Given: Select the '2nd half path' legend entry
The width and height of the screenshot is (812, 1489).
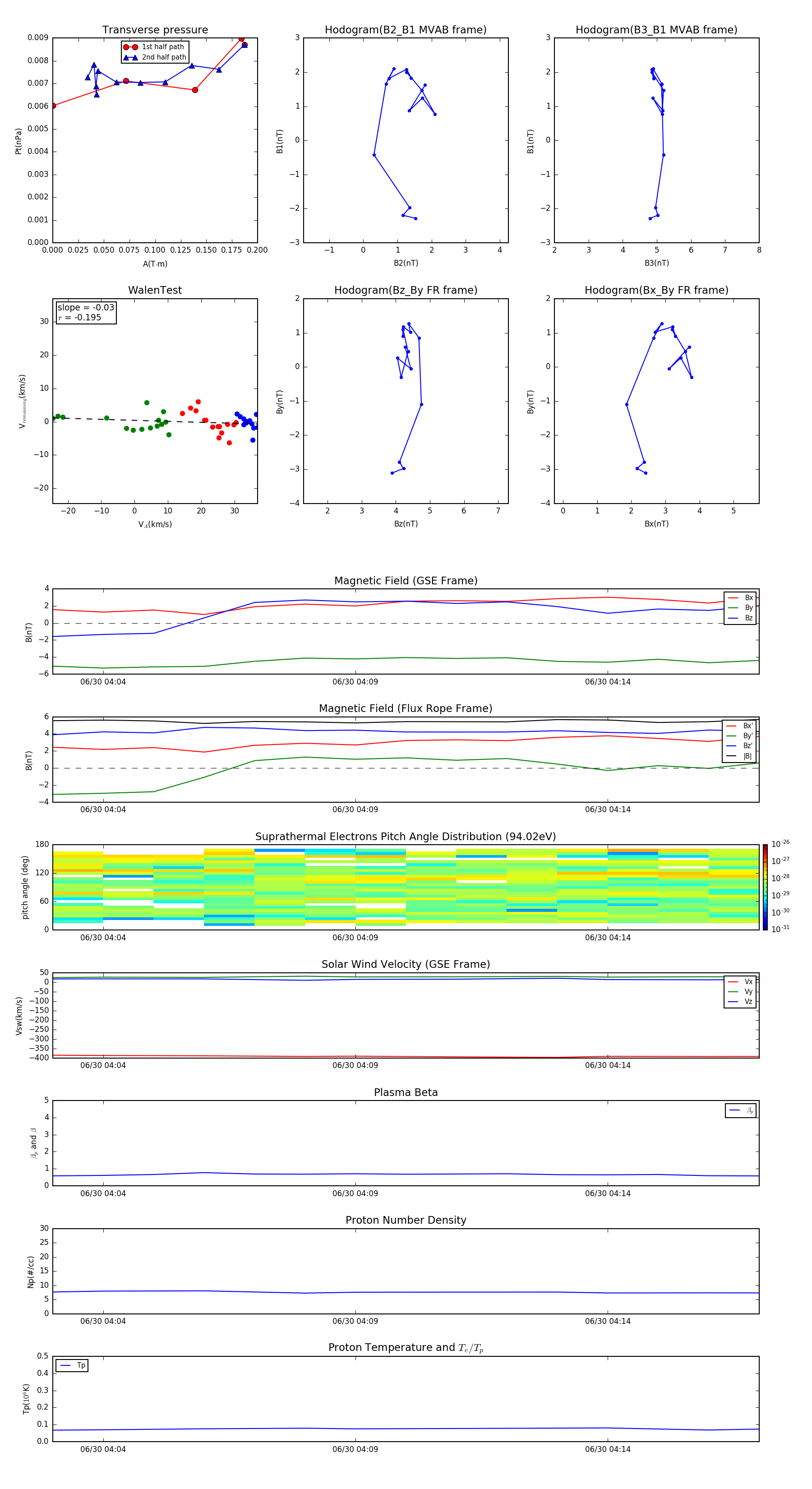Looking at the screenshot, I should 154,57.
